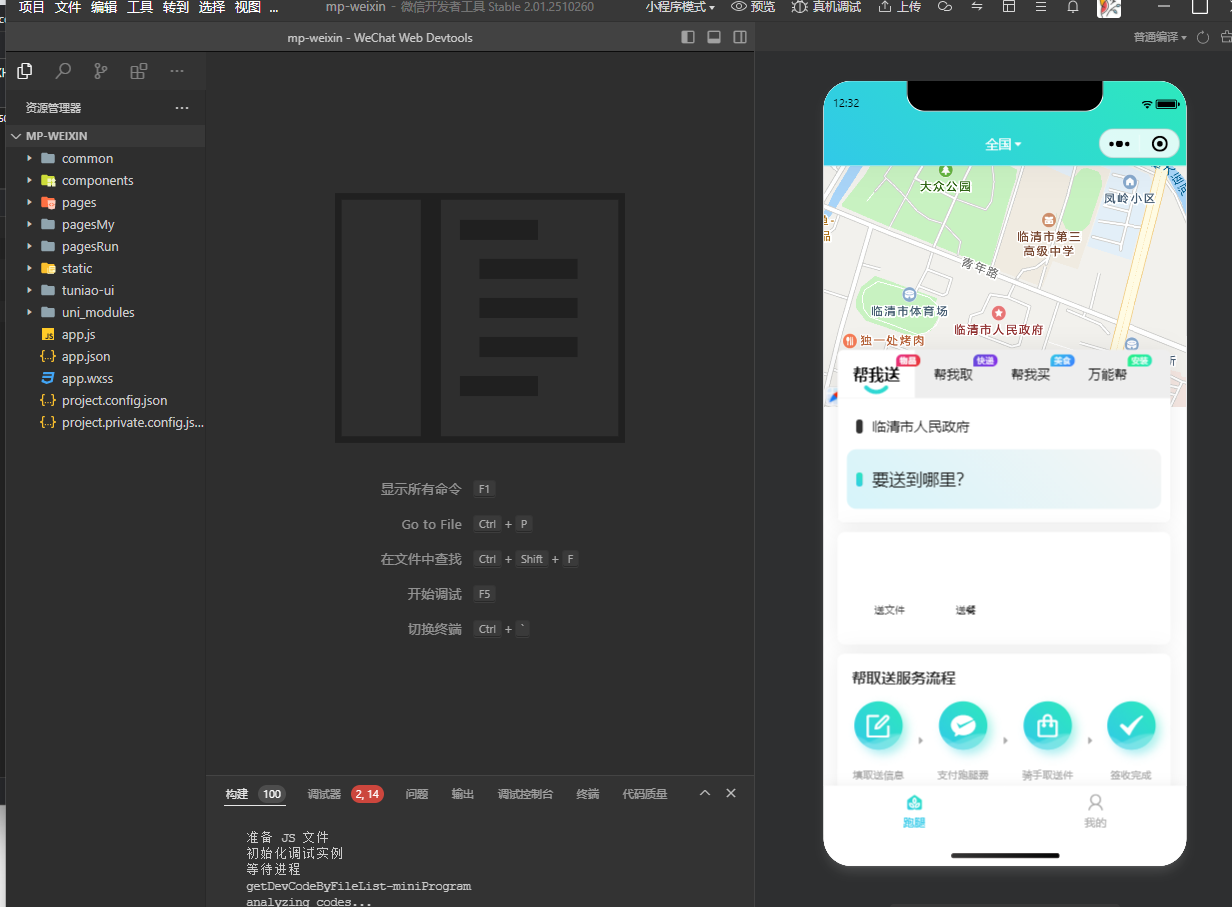
Task: Open the project.private.config.json file
Action: (x=106, y=422)
